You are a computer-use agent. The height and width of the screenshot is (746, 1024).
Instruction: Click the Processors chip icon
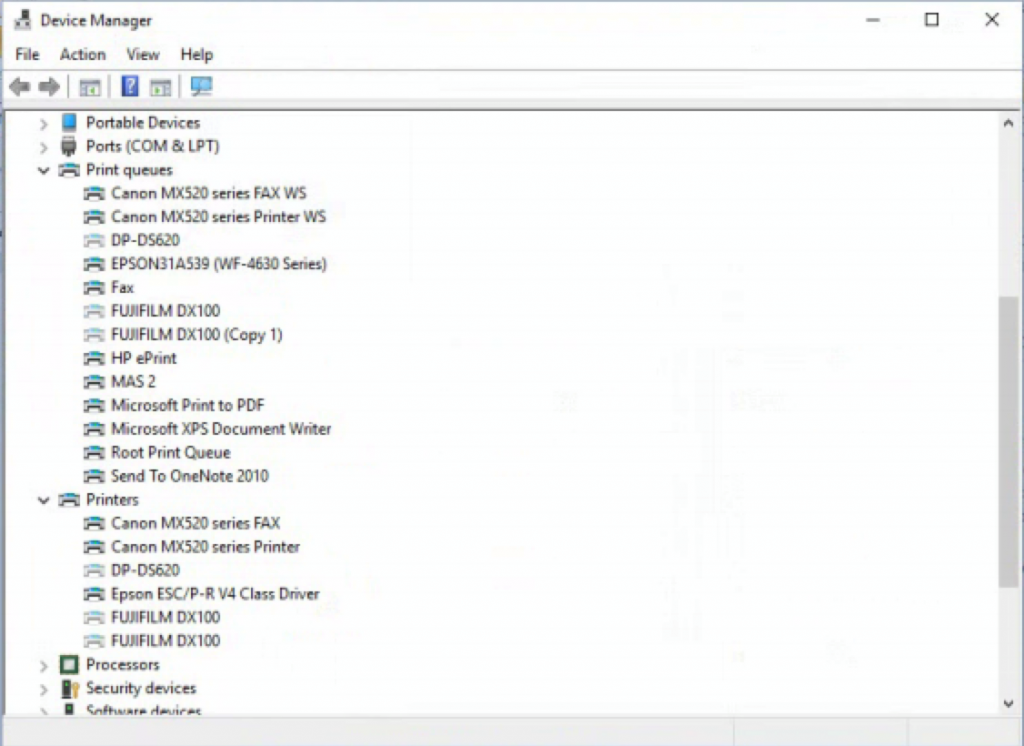pos(69,664)
